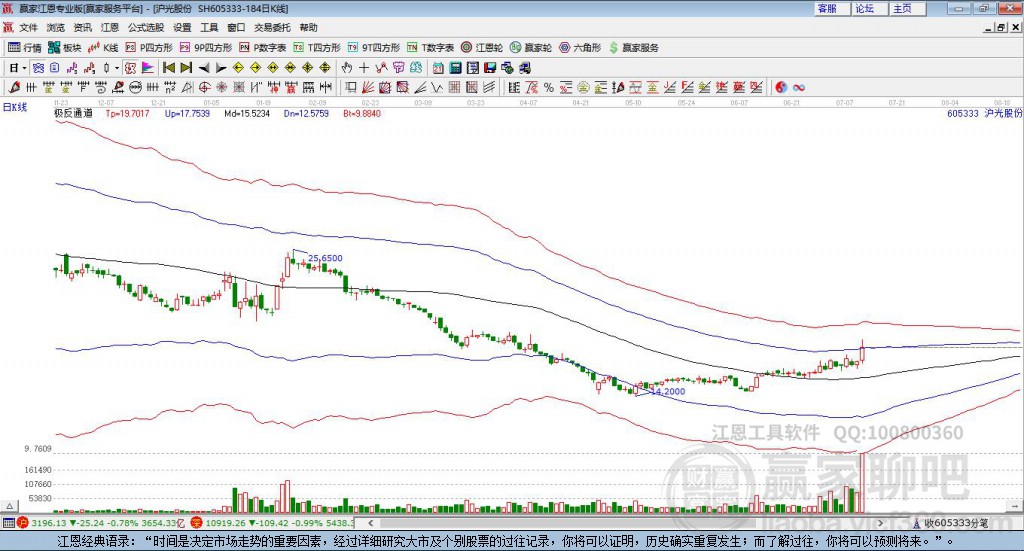The width and height of the screenshot is (1024, 551).
Task: Click the first yellow diamond left-arrow icon
Action: pyautogui.click(x=238, y=68)
